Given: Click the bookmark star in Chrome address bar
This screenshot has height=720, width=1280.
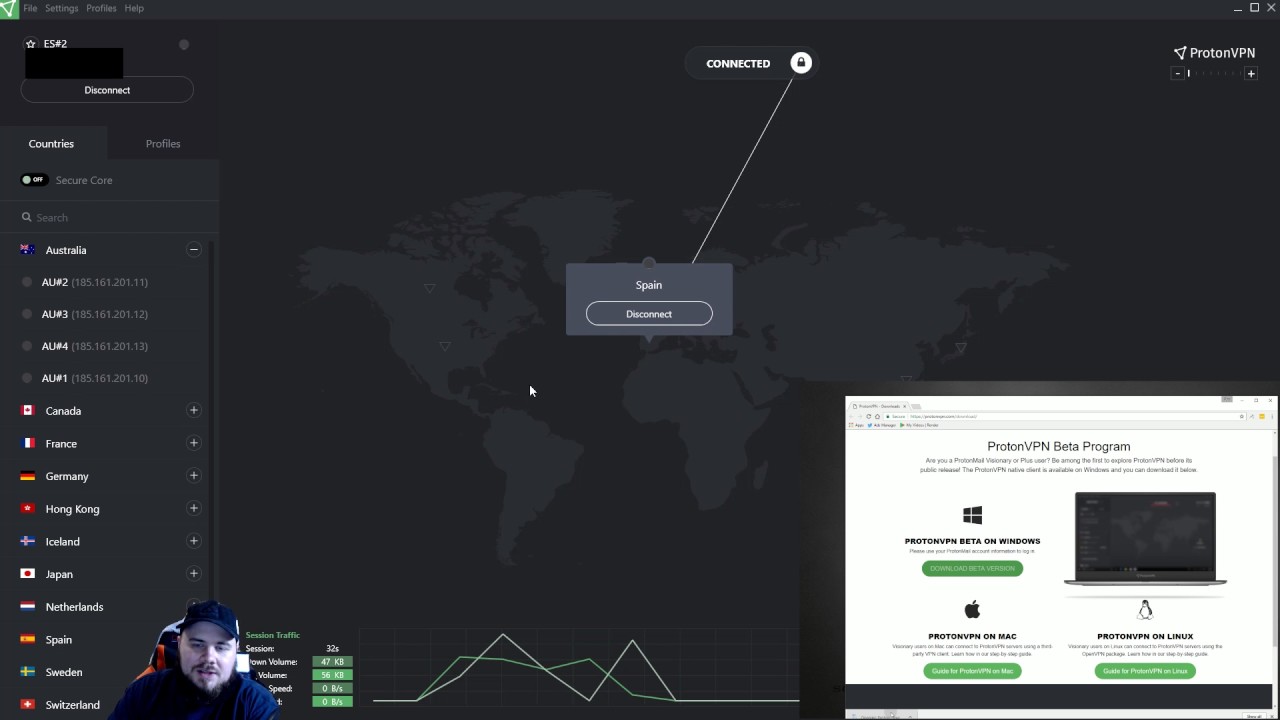Looking at the screenshot, I should pyautogui.click(x=1242, y=416).
